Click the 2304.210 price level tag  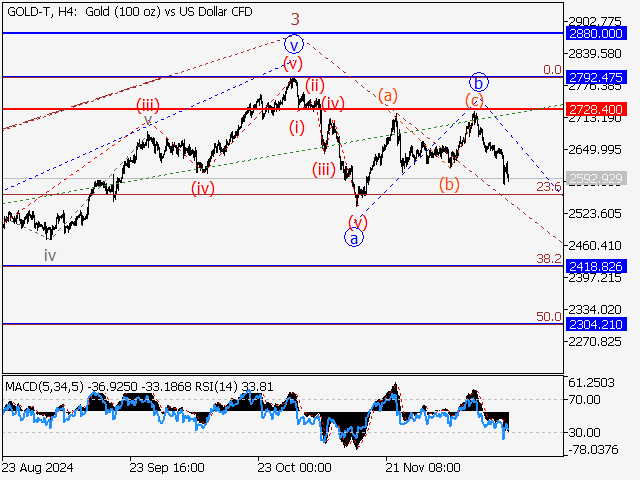pos(595,324)
